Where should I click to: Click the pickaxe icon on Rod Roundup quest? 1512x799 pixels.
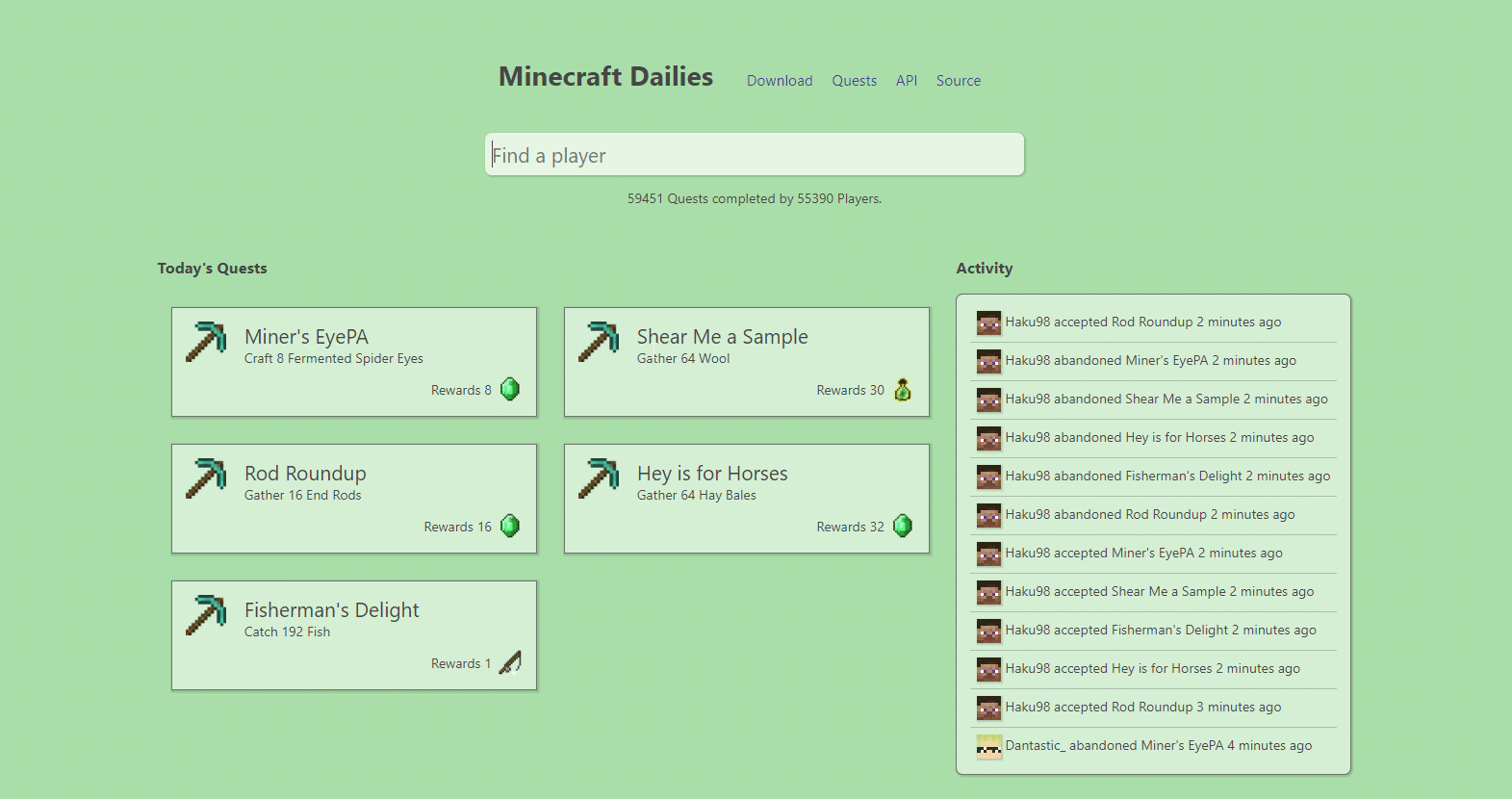(x=206, y=478)
